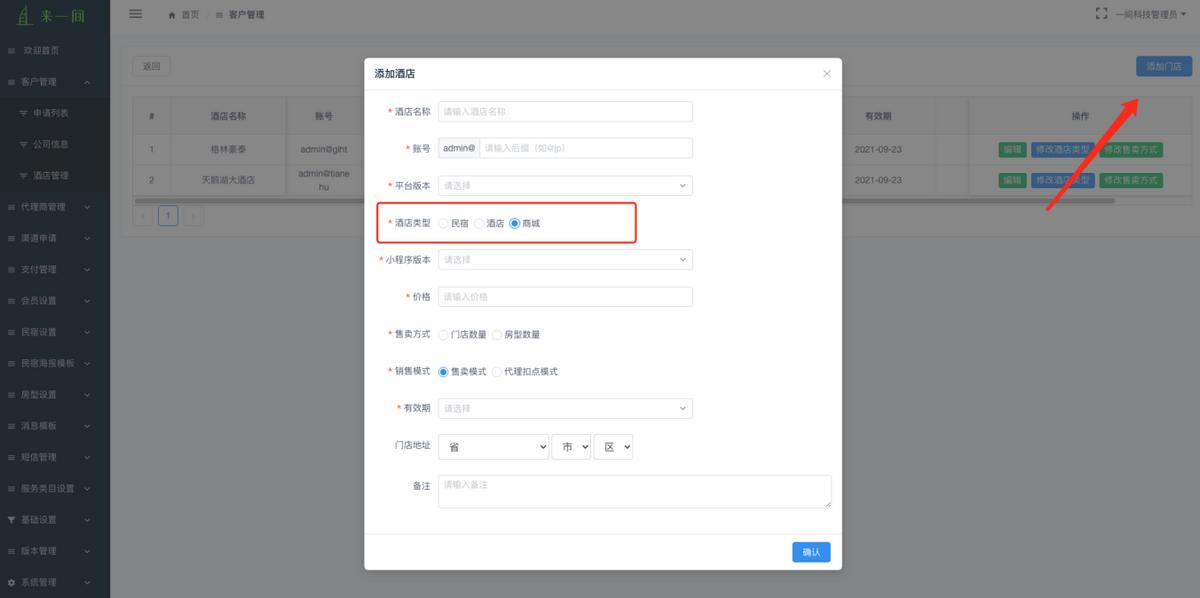Click the home icon in breadcrumb

pos(172,15)
